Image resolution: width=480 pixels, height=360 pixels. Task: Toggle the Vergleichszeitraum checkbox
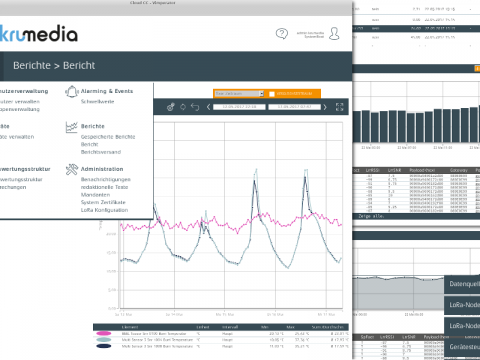point(272,94)
